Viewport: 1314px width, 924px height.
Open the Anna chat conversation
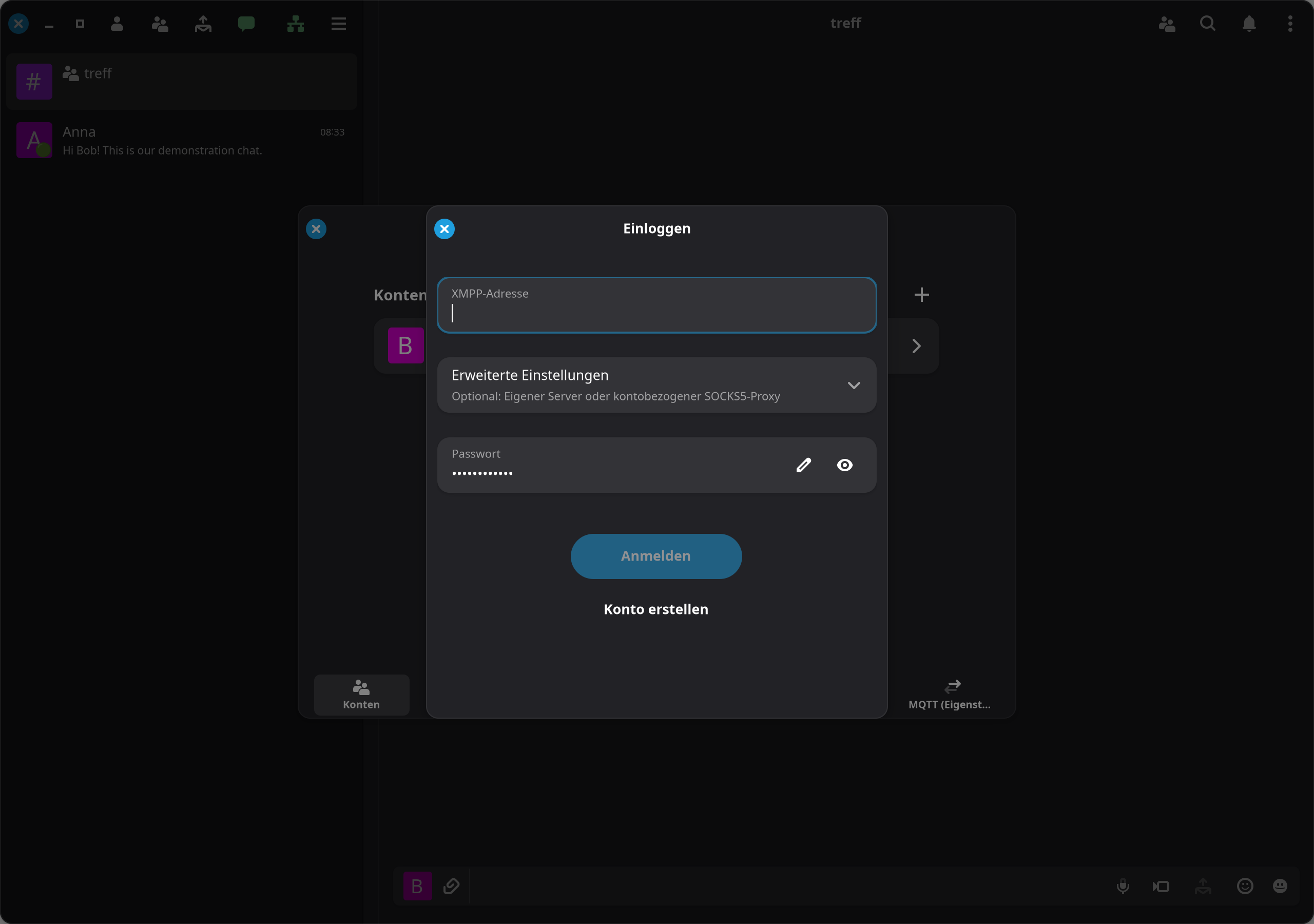tap(182, 140)
